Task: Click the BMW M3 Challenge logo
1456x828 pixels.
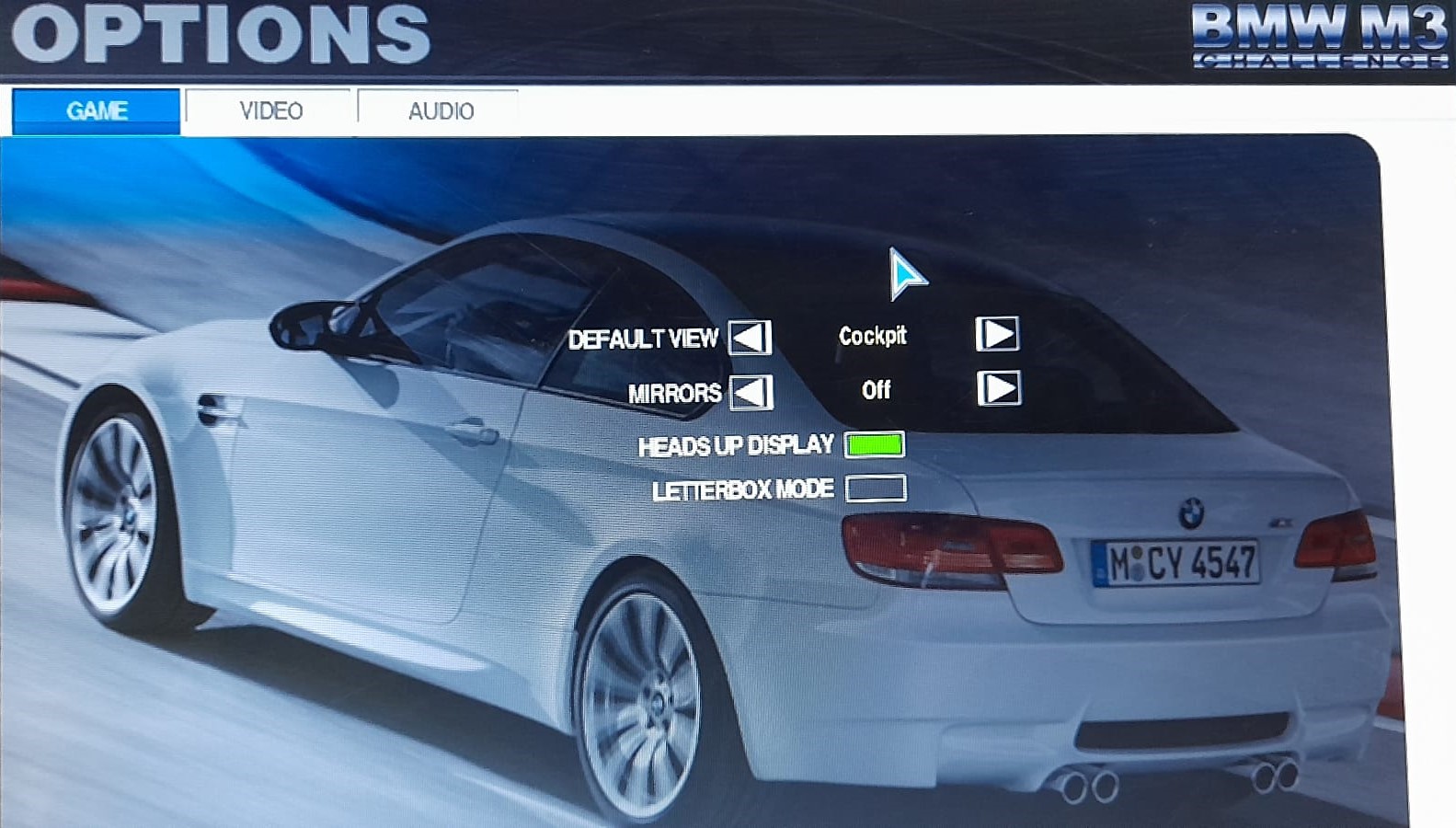Action: coord(1320,37)
